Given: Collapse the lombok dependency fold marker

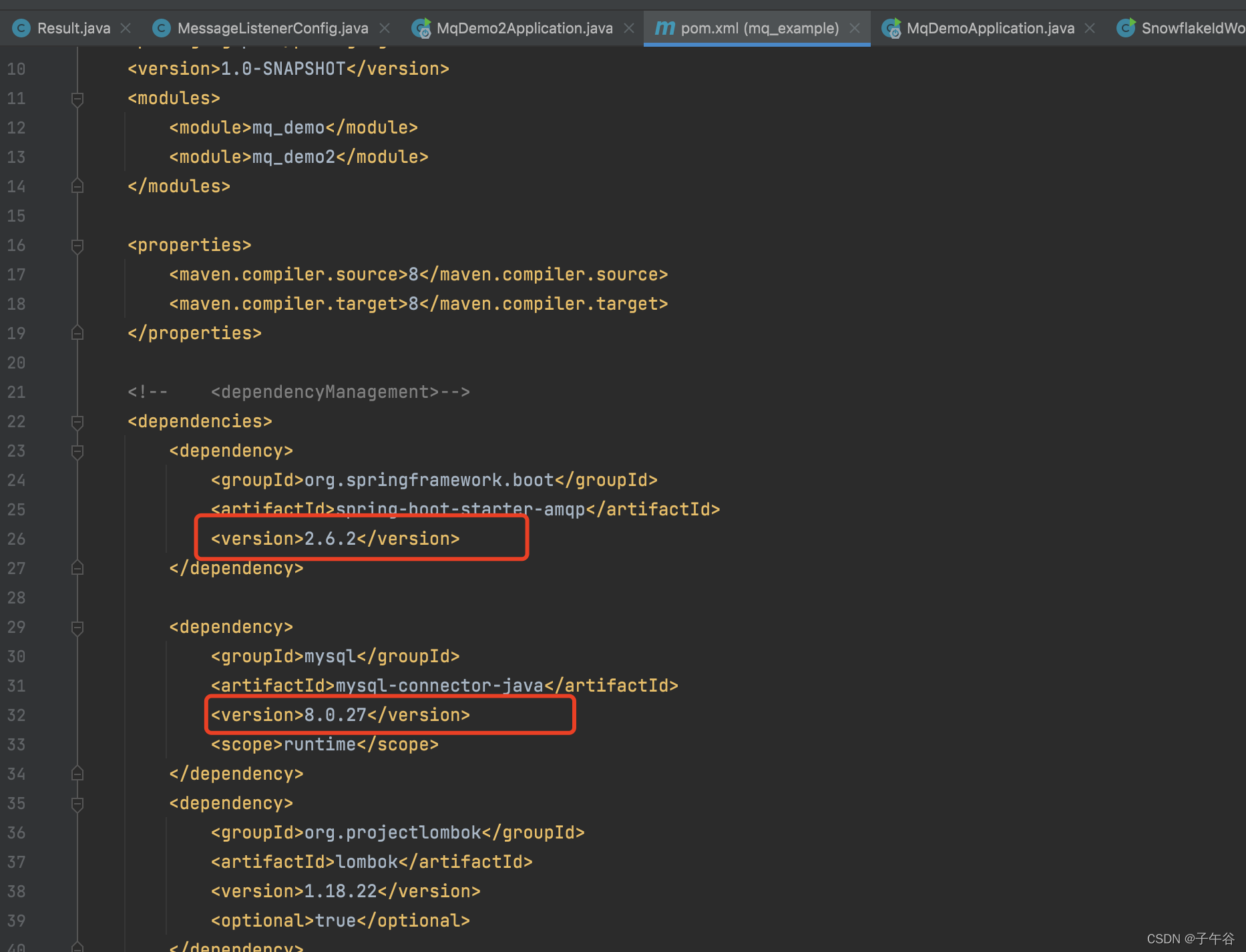Looking at the screenshot, I should [77, 804].
